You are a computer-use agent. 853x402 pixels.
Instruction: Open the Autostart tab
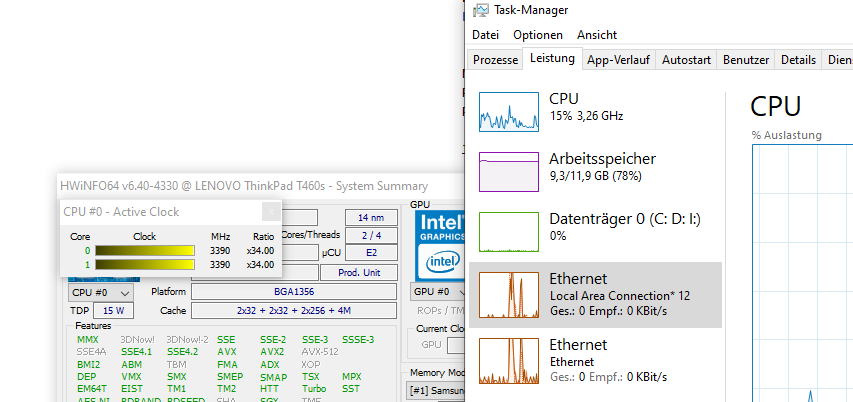coord(686,60)
